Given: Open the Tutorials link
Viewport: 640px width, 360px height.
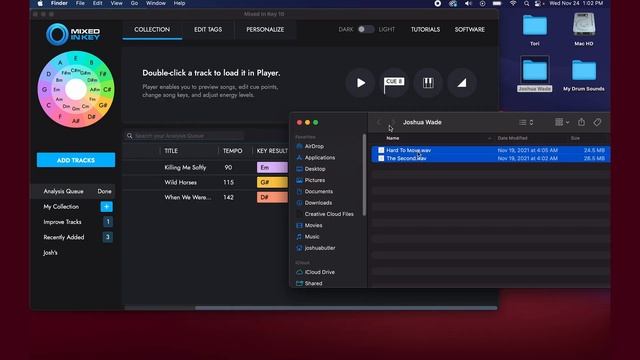Looking at the screenshot, I should tap(425, 29).
